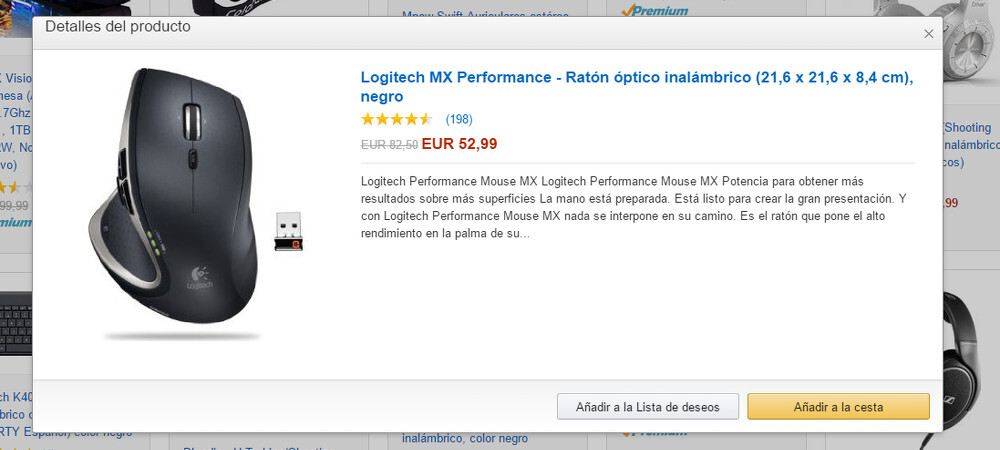
Task: Add the mouse to the basket (Añadir a la cesta)
Action: (838, 407)
